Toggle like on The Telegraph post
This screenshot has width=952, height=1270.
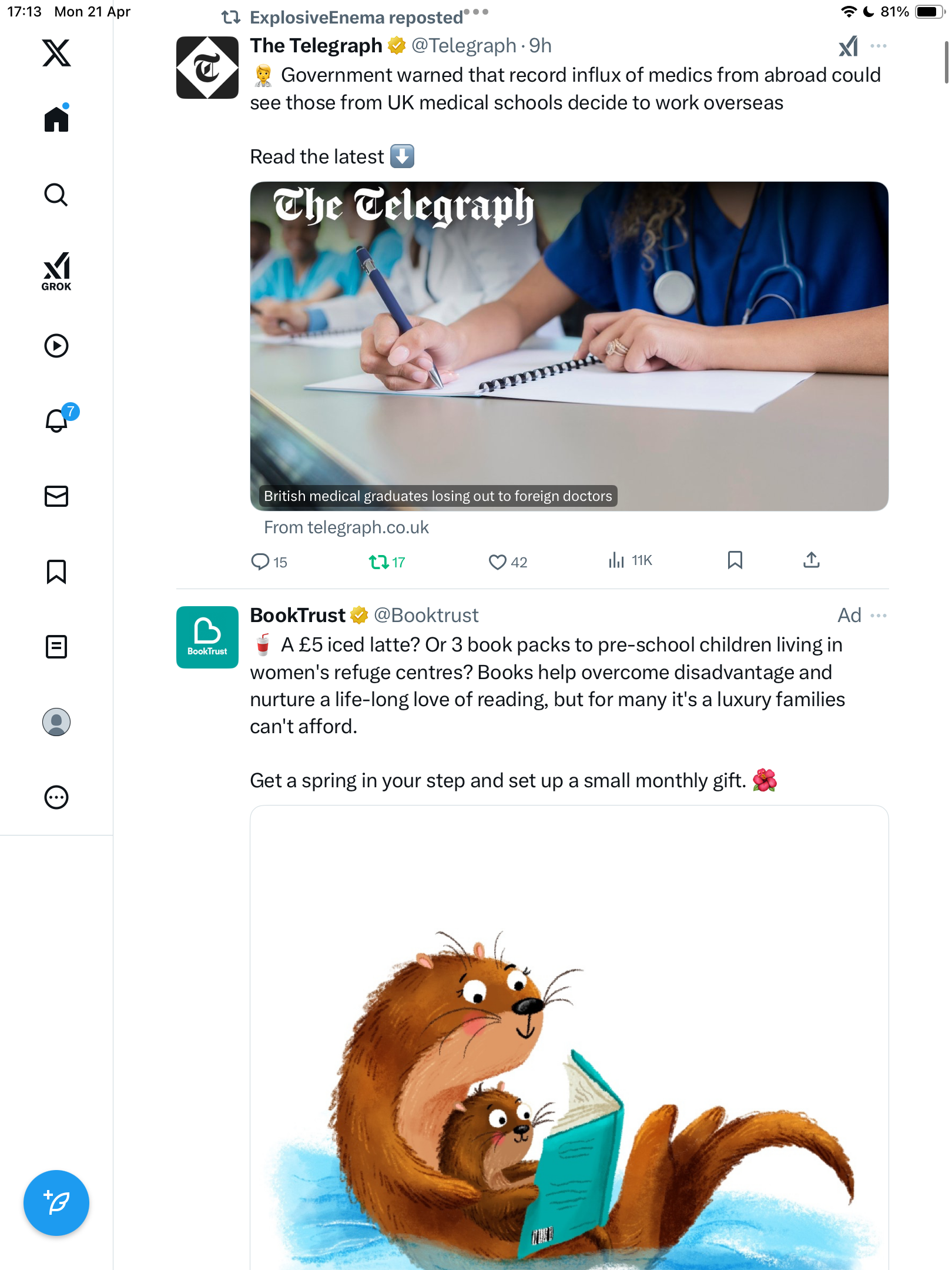pyautogui.click(x=508, y=562)
